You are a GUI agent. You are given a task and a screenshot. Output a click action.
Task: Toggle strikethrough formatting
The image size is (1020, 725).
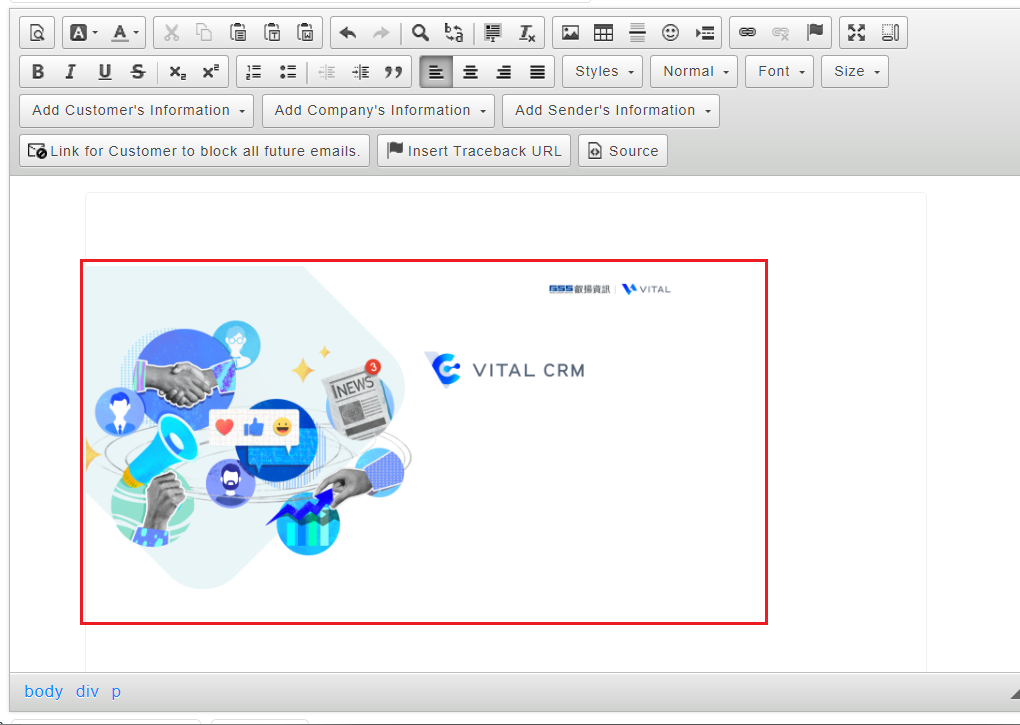coord(138,72)
